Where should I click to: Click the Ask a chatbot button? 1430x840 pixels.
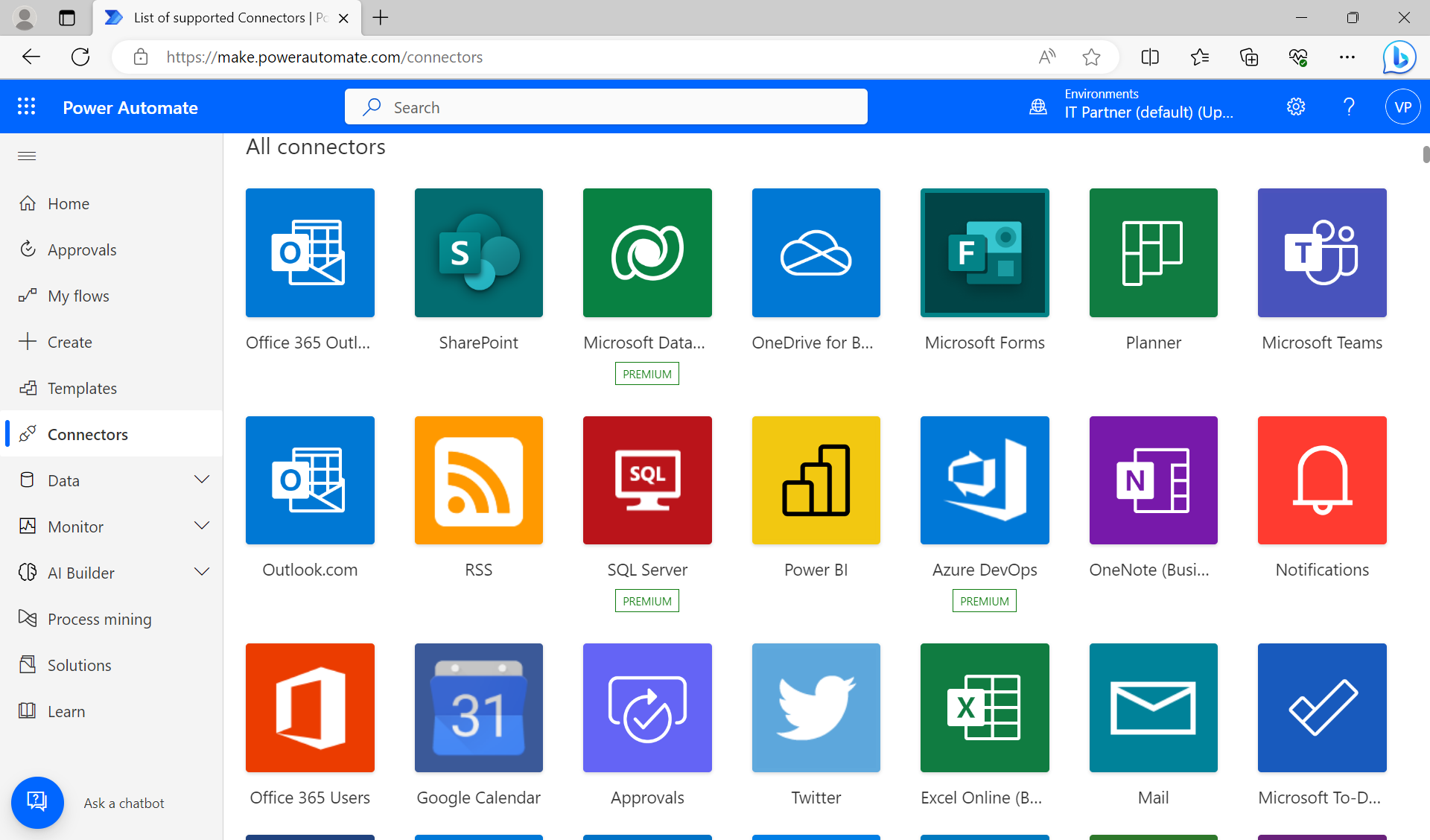click(37, 802)
